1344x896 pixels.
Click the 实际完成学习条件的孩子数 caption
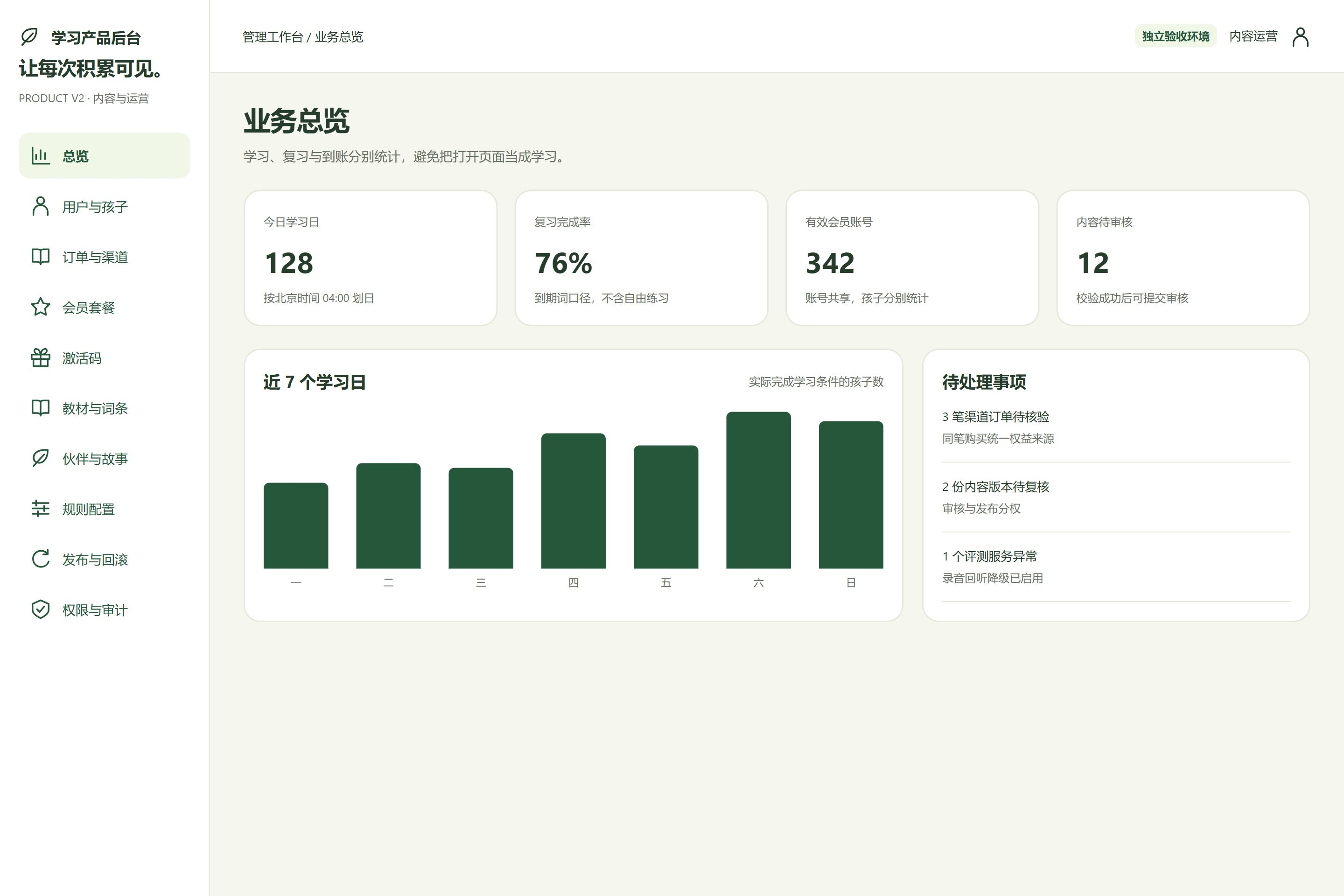[x=816, y=382]
